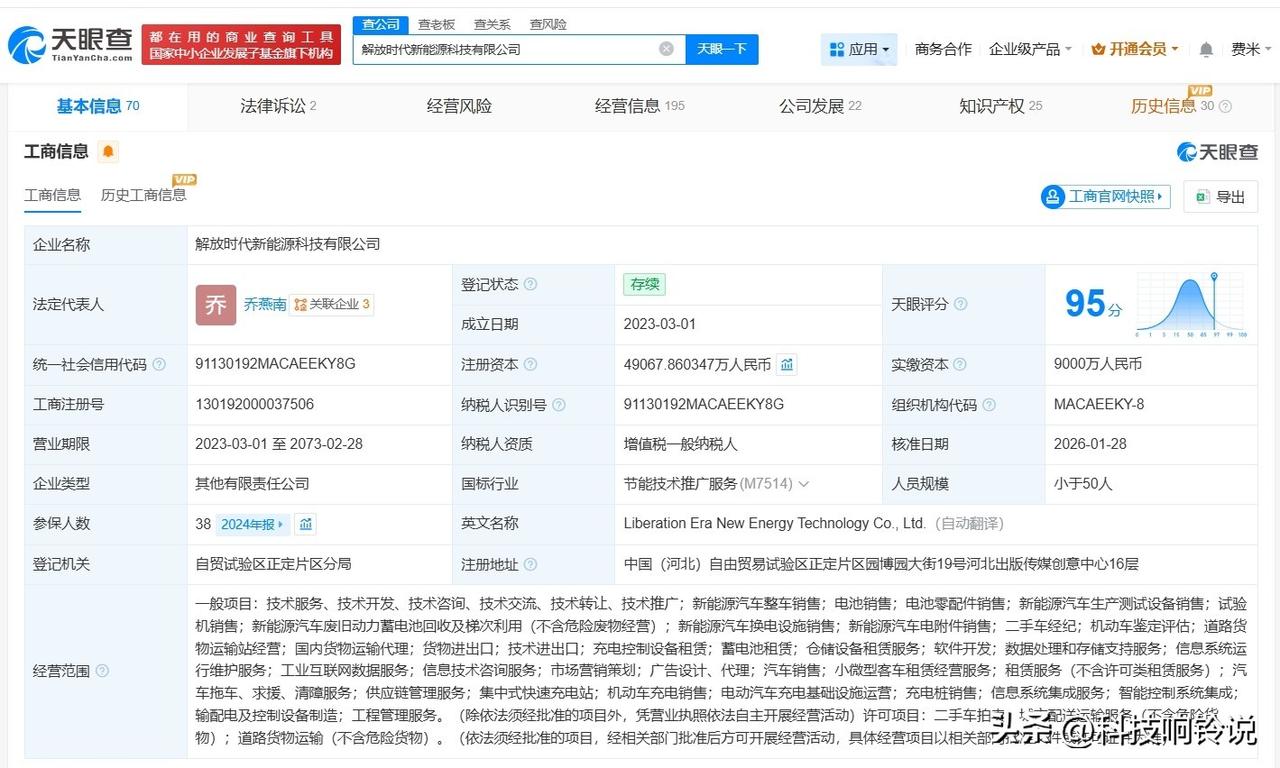Switch to the 查风险 search tab
Viewport: 1280px width, 768px height.
[x=548, y=24]
